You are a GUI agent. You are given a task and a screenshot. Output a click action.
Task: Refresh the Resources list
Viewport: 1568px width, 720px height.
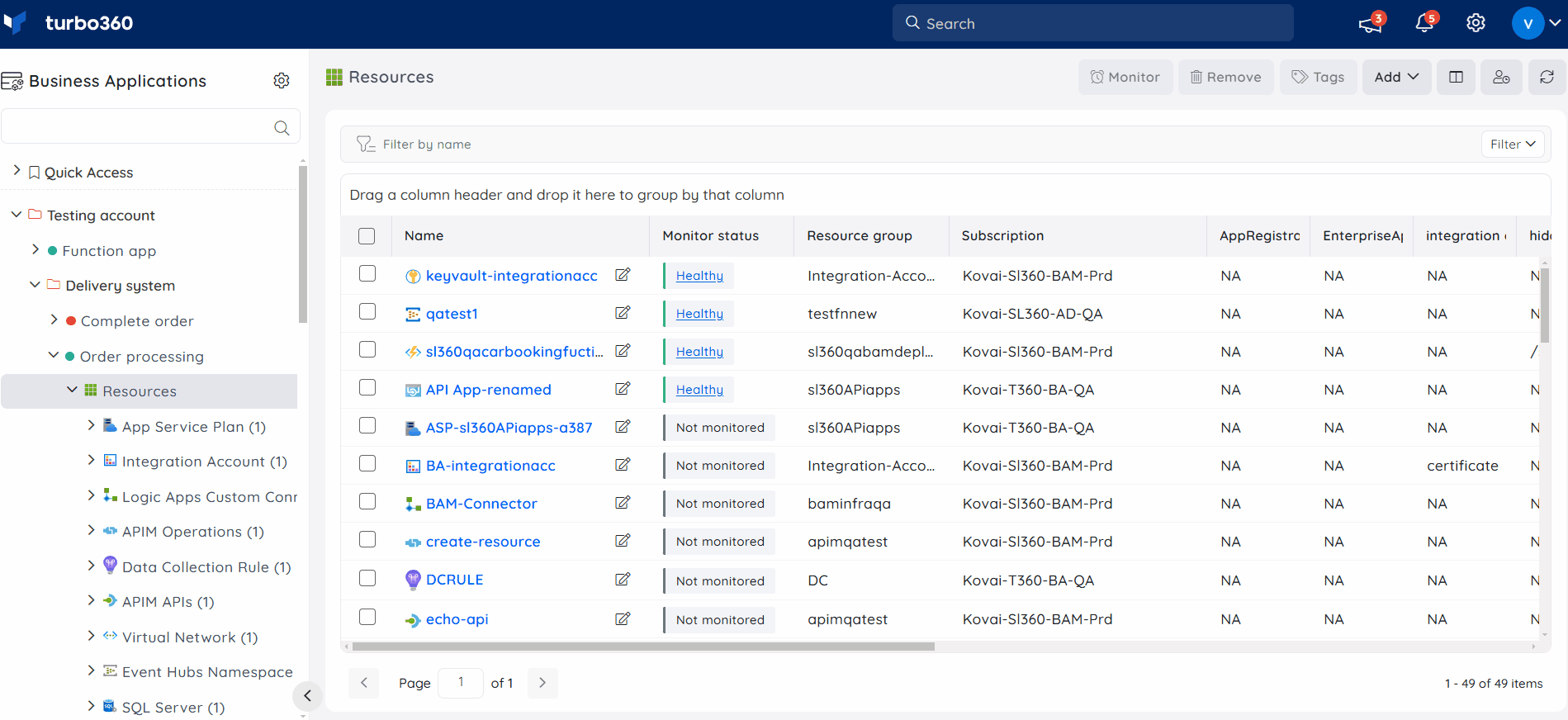[x=1547, y=77]
